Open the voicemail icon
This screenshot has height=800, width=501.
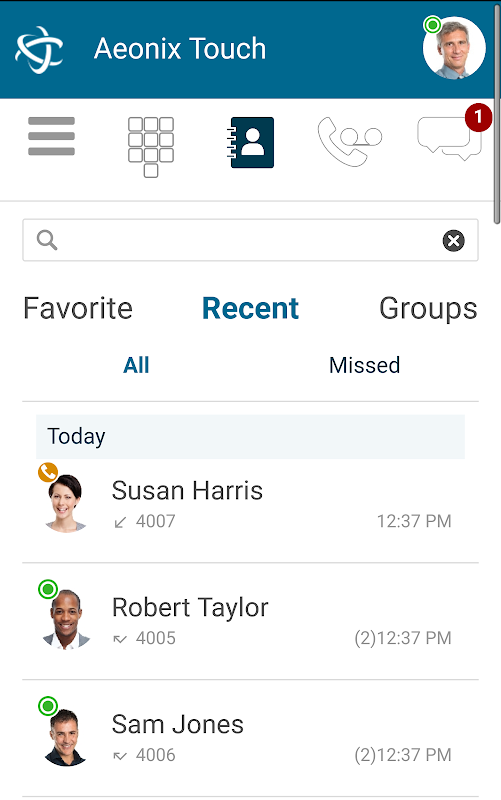[x=349, y=141]
